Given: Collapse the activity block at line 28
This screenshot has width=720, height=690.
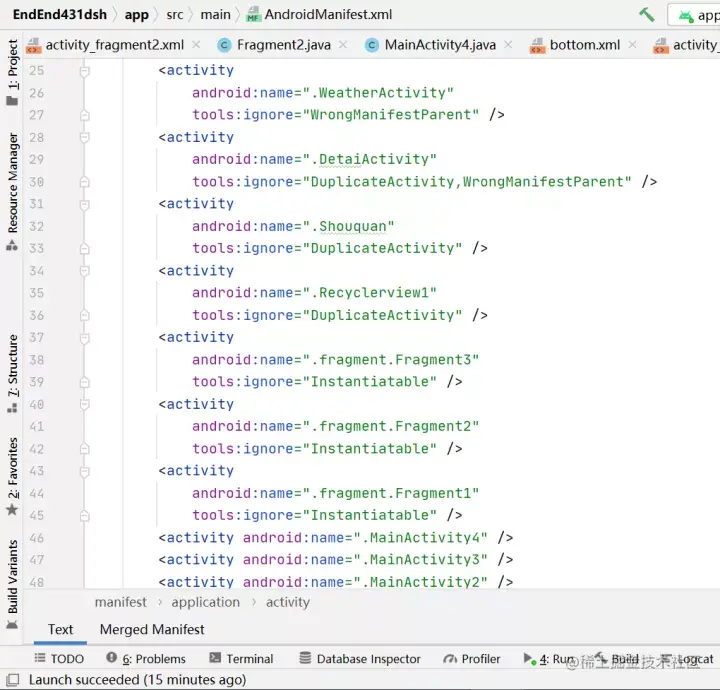Looking at the screenshot, I should [x=84, y=137].
